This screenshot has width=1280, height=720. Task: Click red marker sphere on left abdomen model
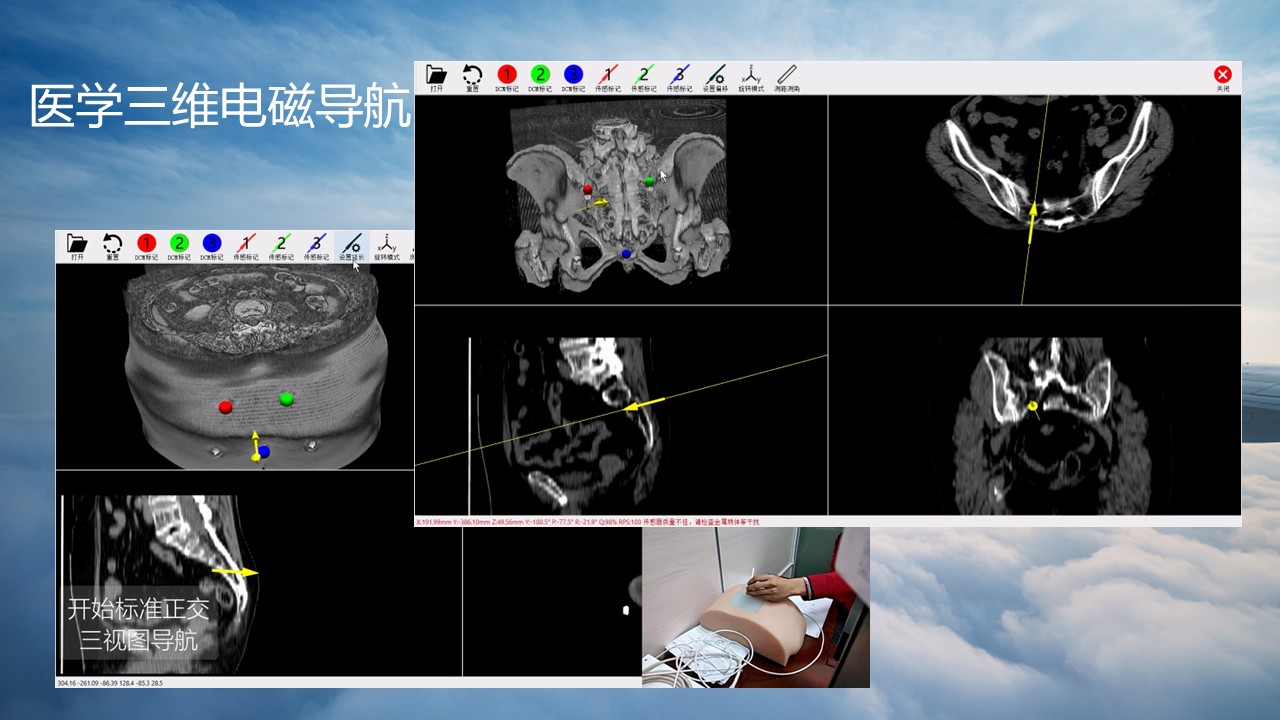[225, 407]
